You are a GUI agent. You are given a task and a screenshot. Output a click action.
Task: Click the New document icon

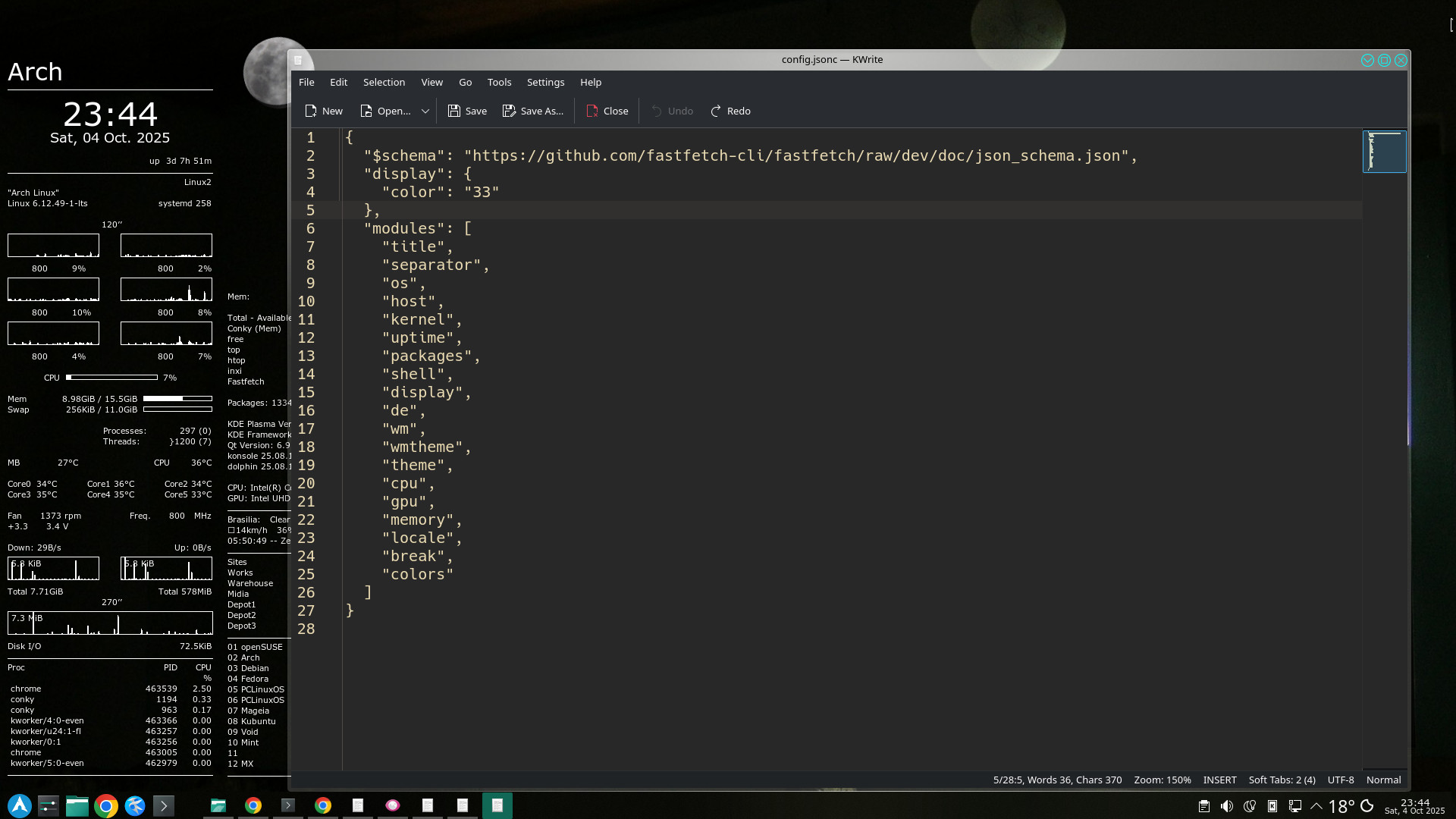[311, 111]
